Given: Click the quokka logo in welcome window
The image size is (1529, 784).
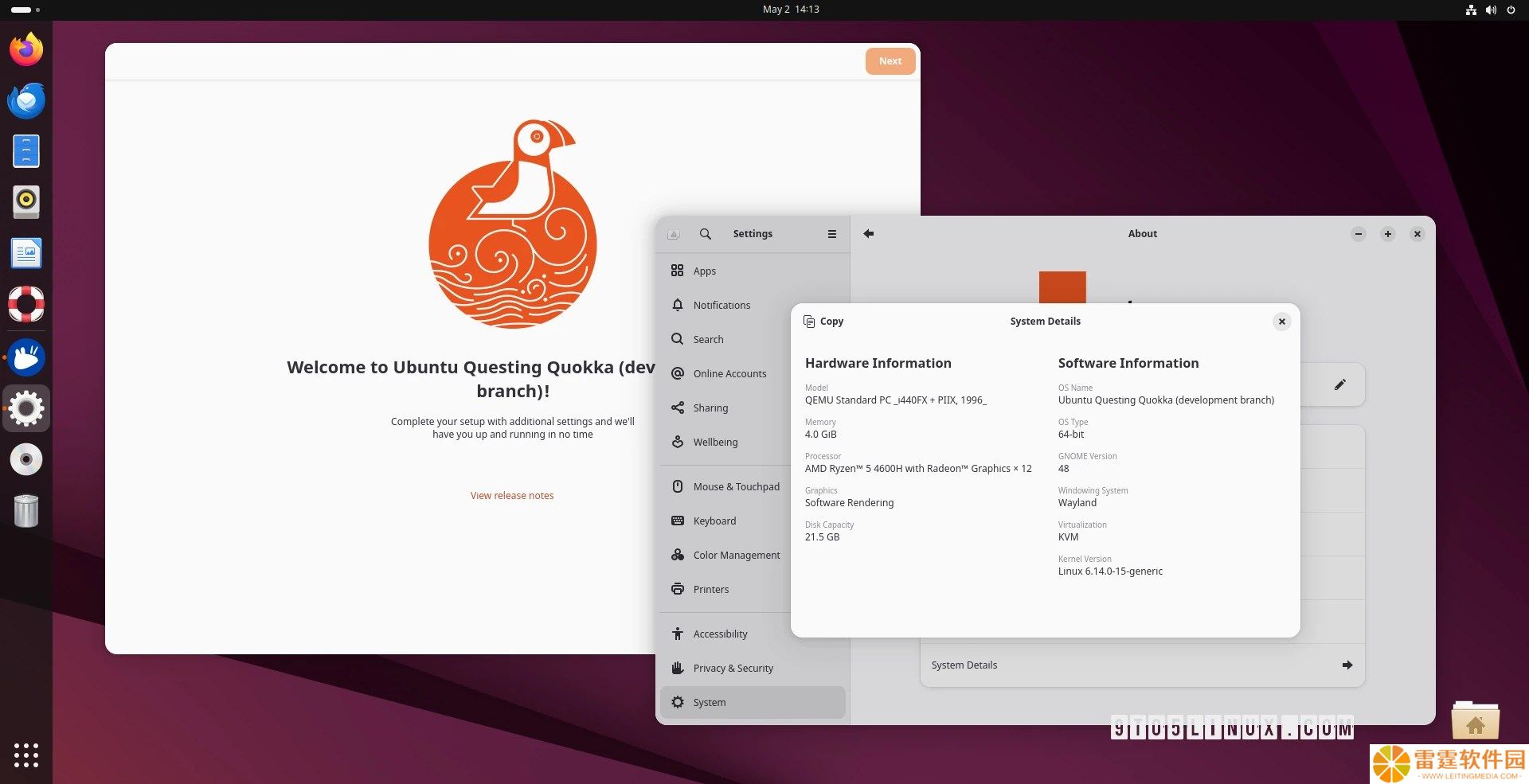Looking at the screenshot, I should tap(513, 224).
